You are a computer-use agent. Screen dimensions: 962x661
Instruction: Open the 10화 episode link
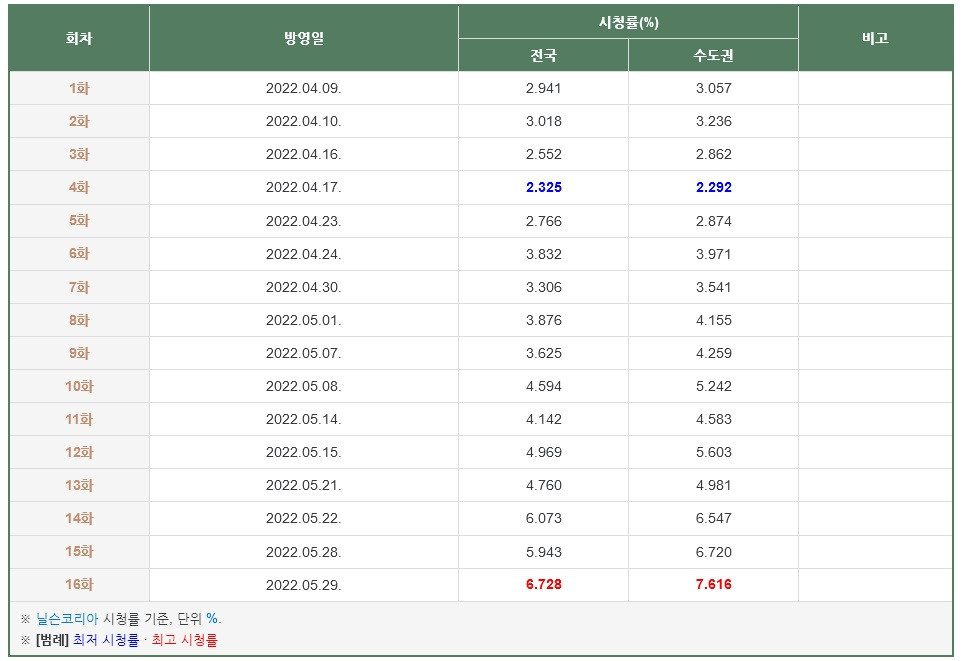coord(79,386)
